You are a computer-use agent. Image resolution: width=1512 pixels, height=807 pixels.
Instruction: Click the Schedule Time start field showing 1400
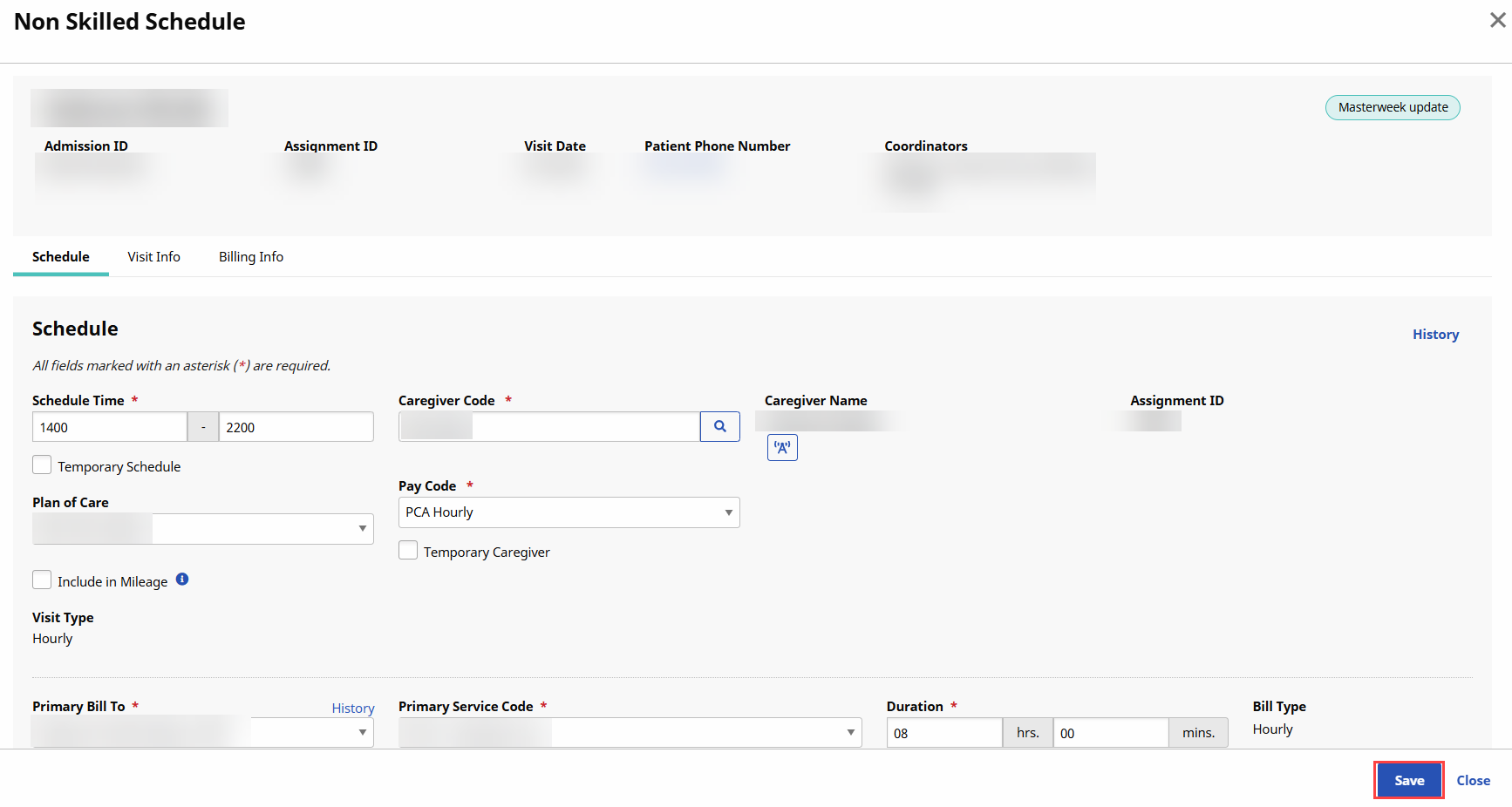click(x=109, y=426)
